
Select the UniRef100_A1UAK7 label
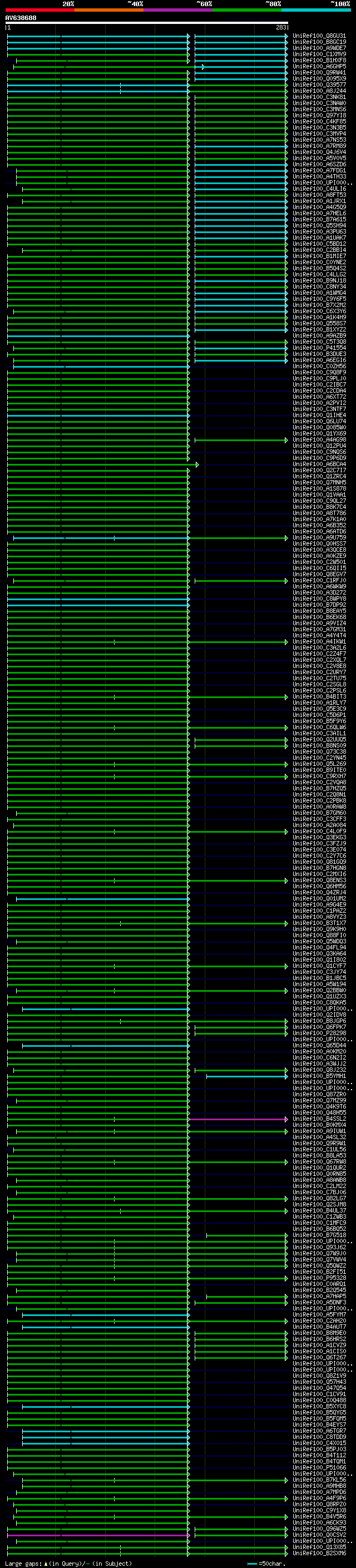coord(319,238)
